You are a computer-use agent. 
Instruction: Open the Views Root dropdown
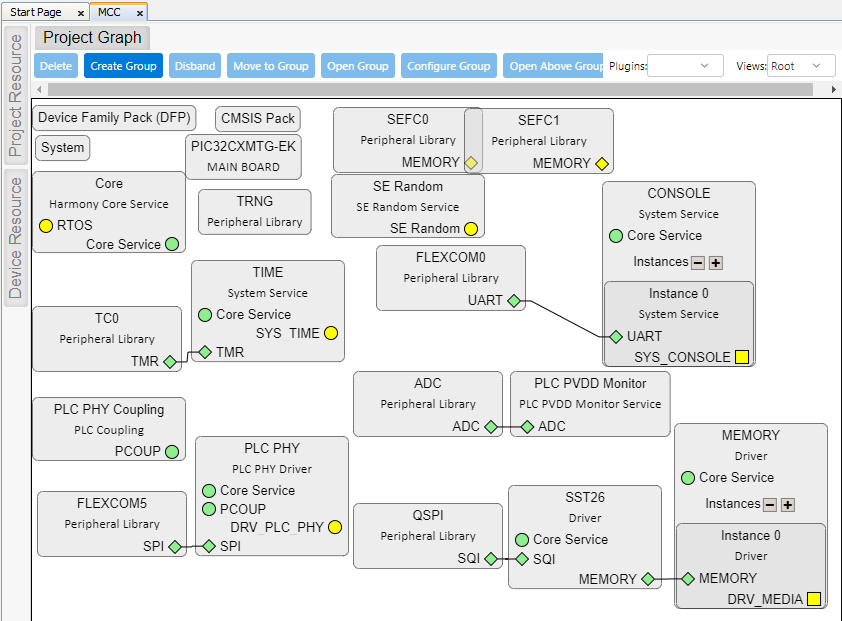pos(801,66)
